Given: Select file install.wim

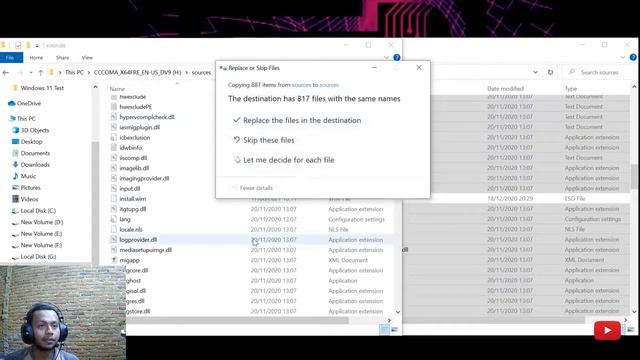Looking at the screenshot, I should pos(133,199).
